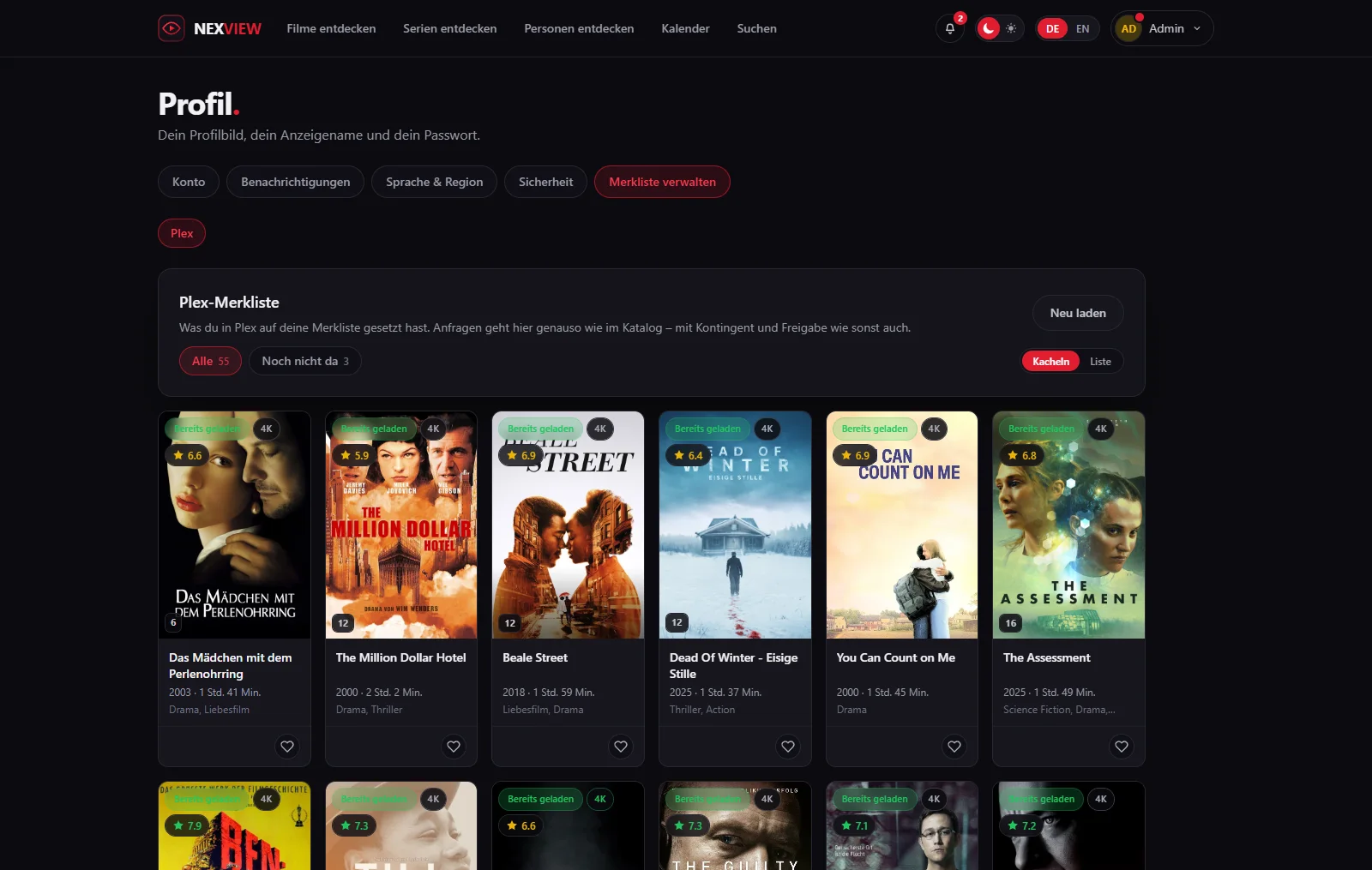This screenshot has width=1372, height=870.
Task: Click Bereits geladen badge on Count on Me
Action: pos(875,429)
